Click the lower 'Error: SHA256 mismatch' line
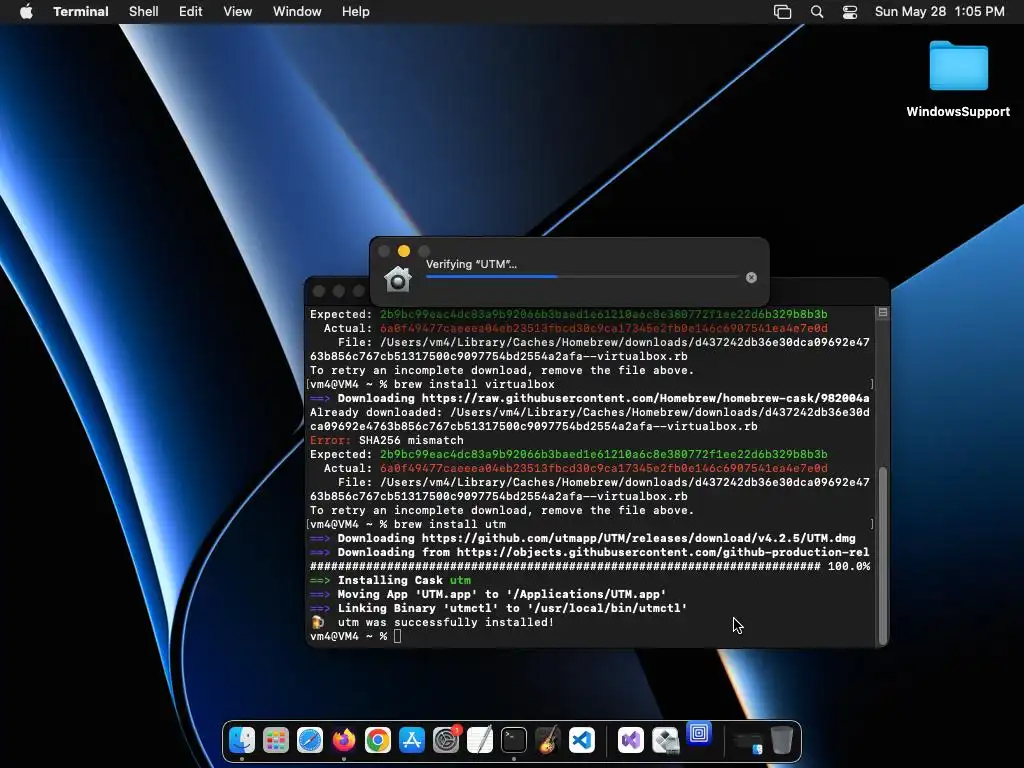This screenshot has height=768, width=1024. pos(387,440)
